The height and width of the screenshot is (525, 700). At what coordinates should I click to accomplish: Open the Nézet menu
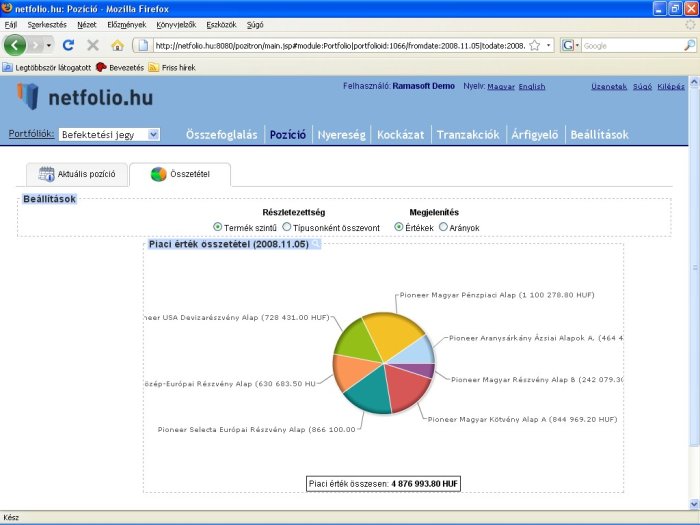pos(87,25)
